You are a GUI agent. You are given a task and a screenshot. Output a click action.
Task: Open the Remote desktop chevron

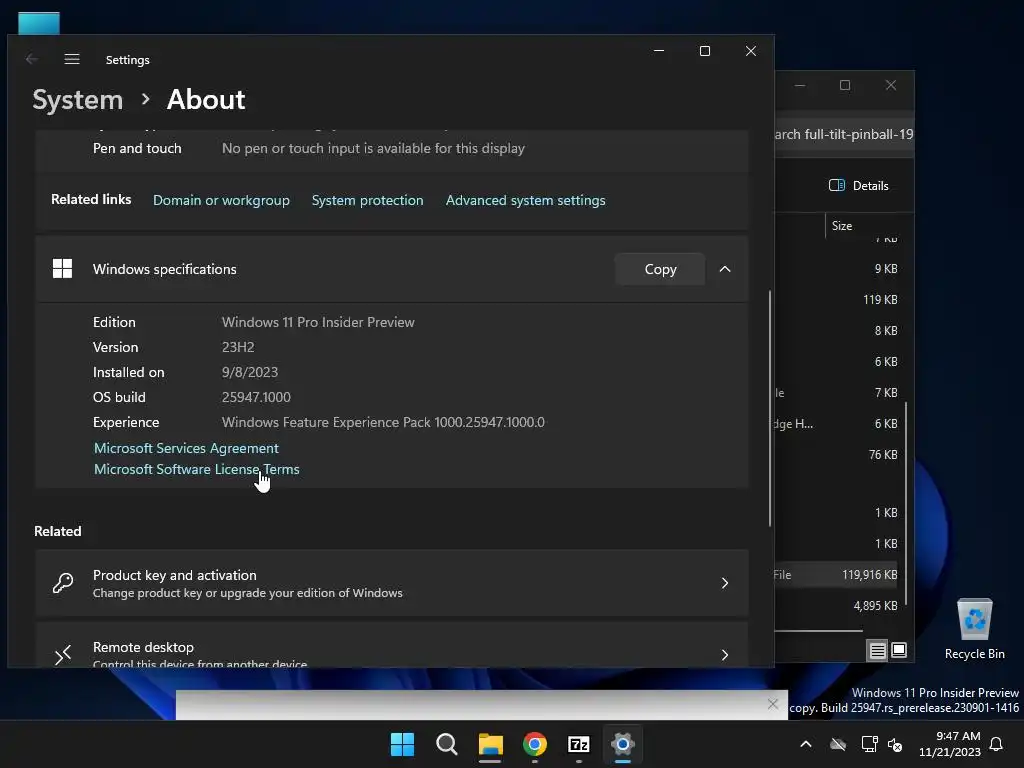[724, 654]
